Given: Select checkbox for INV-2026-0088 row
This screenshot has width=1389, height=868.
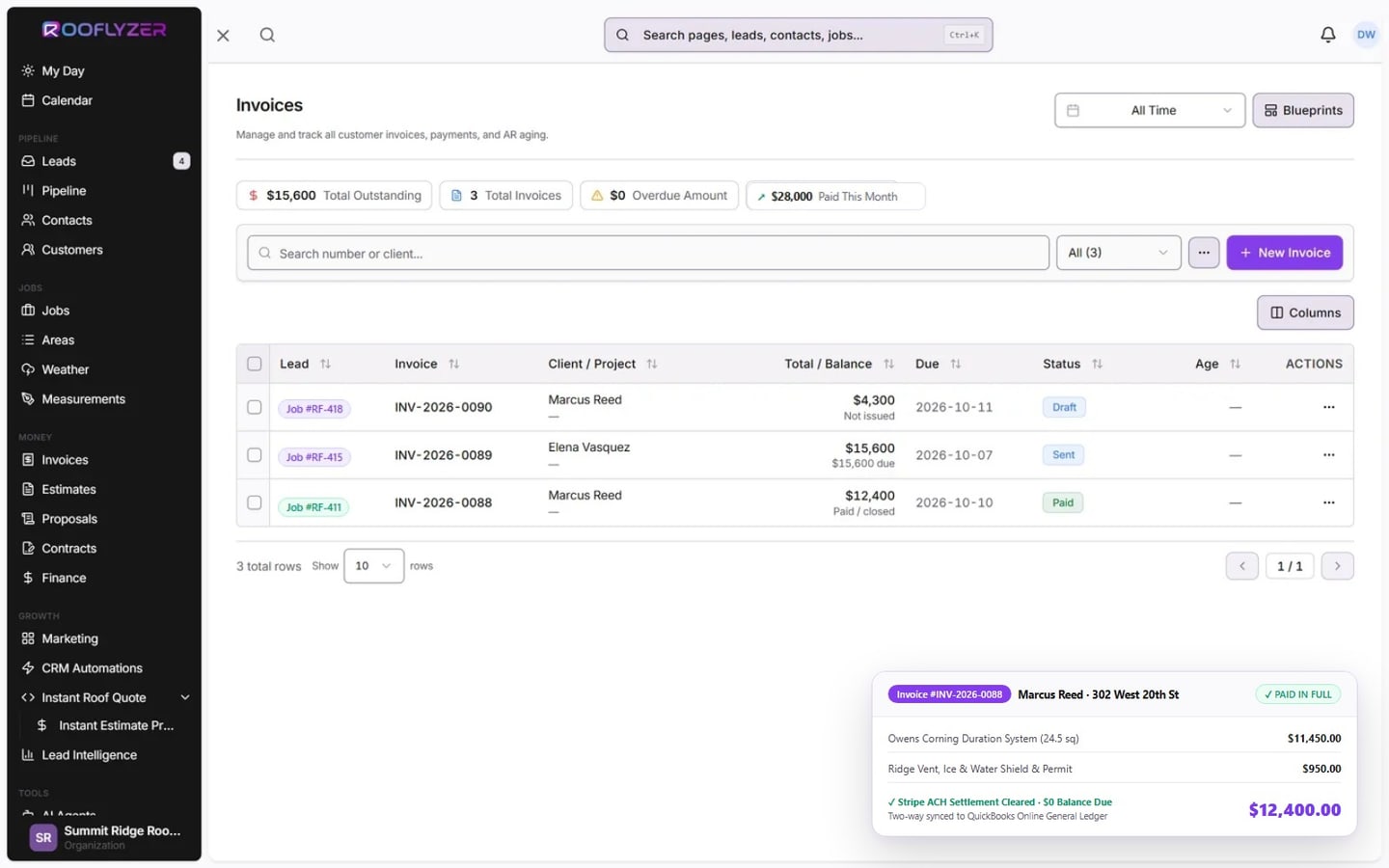Looking at the screenshot, I should (x=255, y=502).
